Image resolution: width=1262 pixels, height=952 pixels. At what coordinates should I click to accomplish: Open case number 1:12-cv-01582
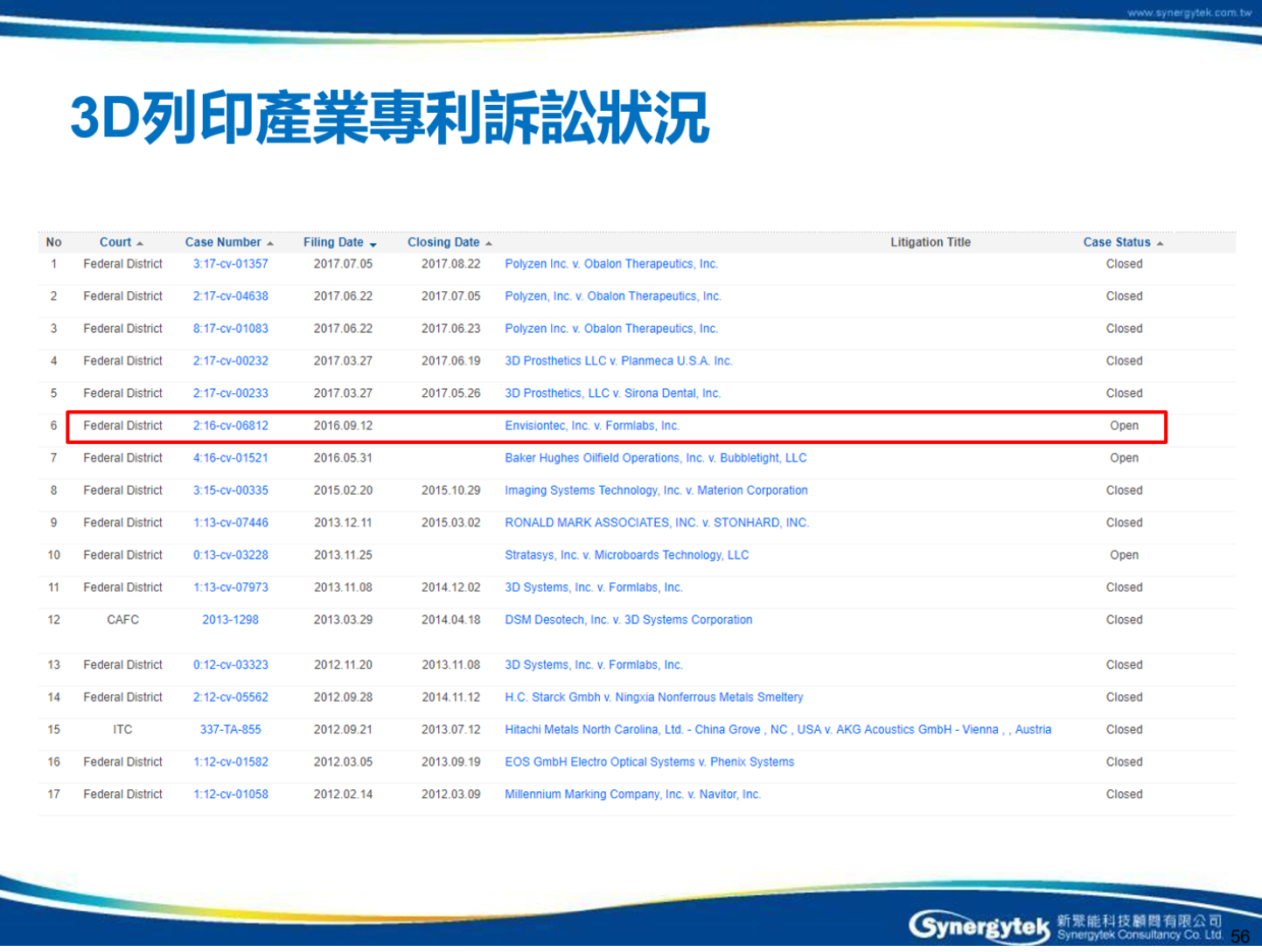point(231,762)
